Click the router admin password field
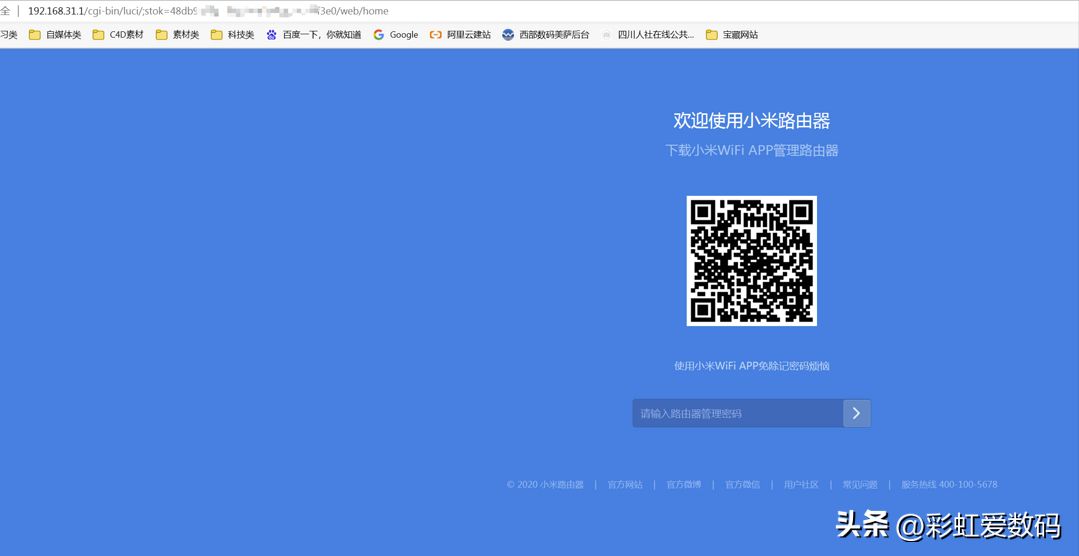1079x556 pixels. pos(738,414)
